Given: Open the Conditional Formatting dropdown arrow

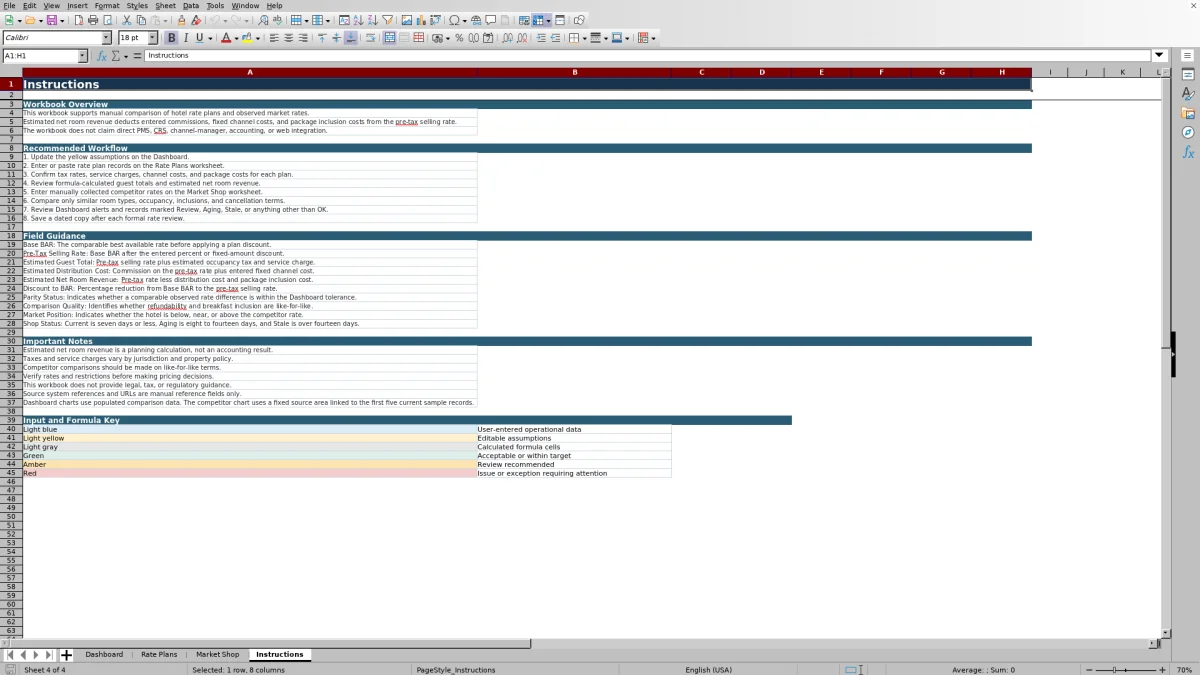Looking at the screenshot, I should coord(652,38).
